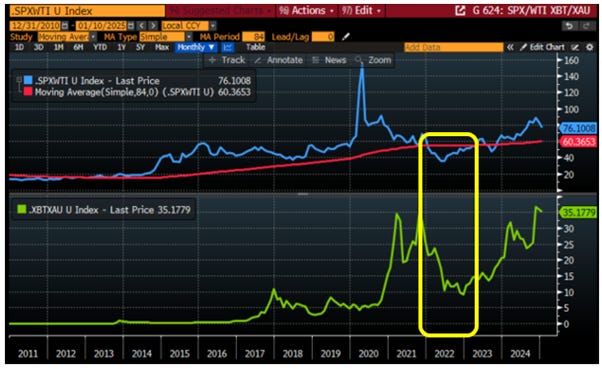Click the Moving Average(Simple,84,0) legend entry

pos(124,92)
